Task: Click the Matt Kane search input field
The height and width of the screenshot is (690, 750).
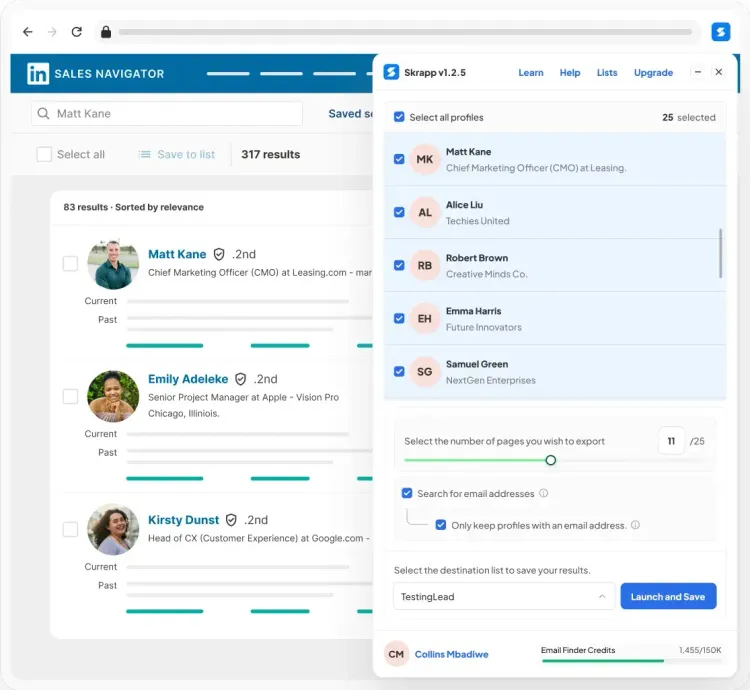Action: tap(167, 113)
